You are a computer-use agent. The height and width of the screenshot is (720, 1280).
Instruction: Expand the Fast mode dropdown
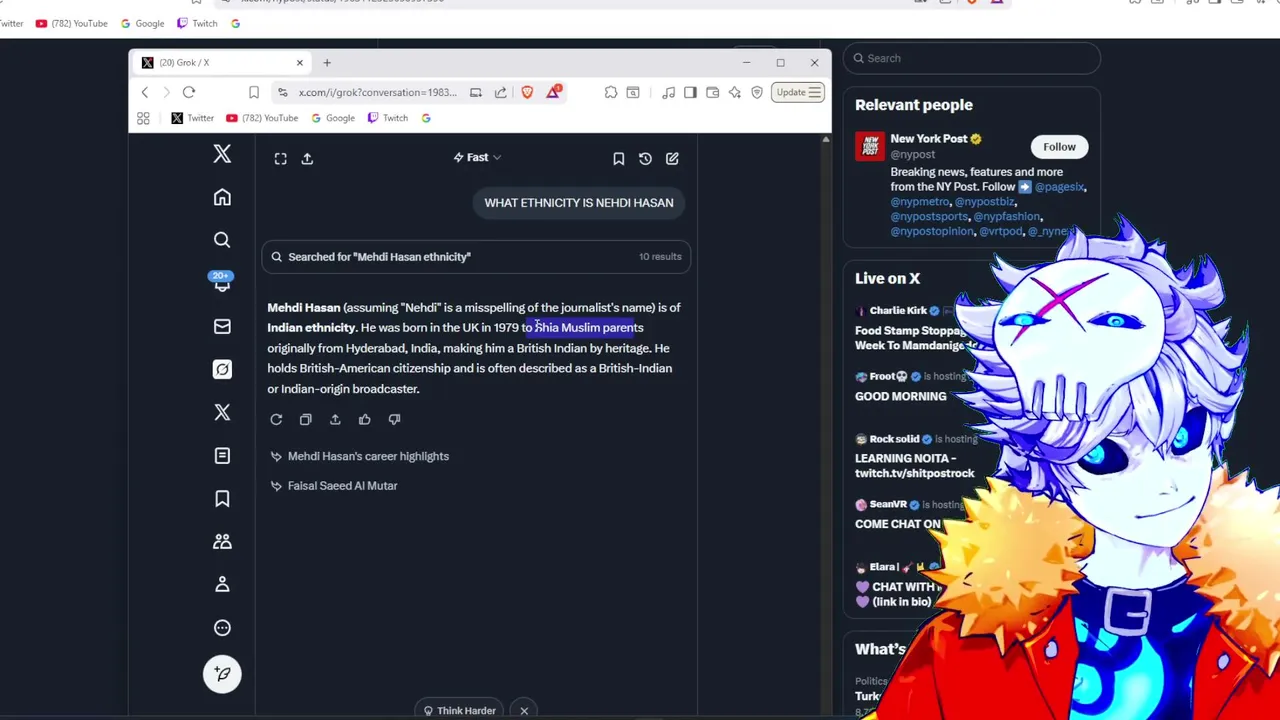477,157
